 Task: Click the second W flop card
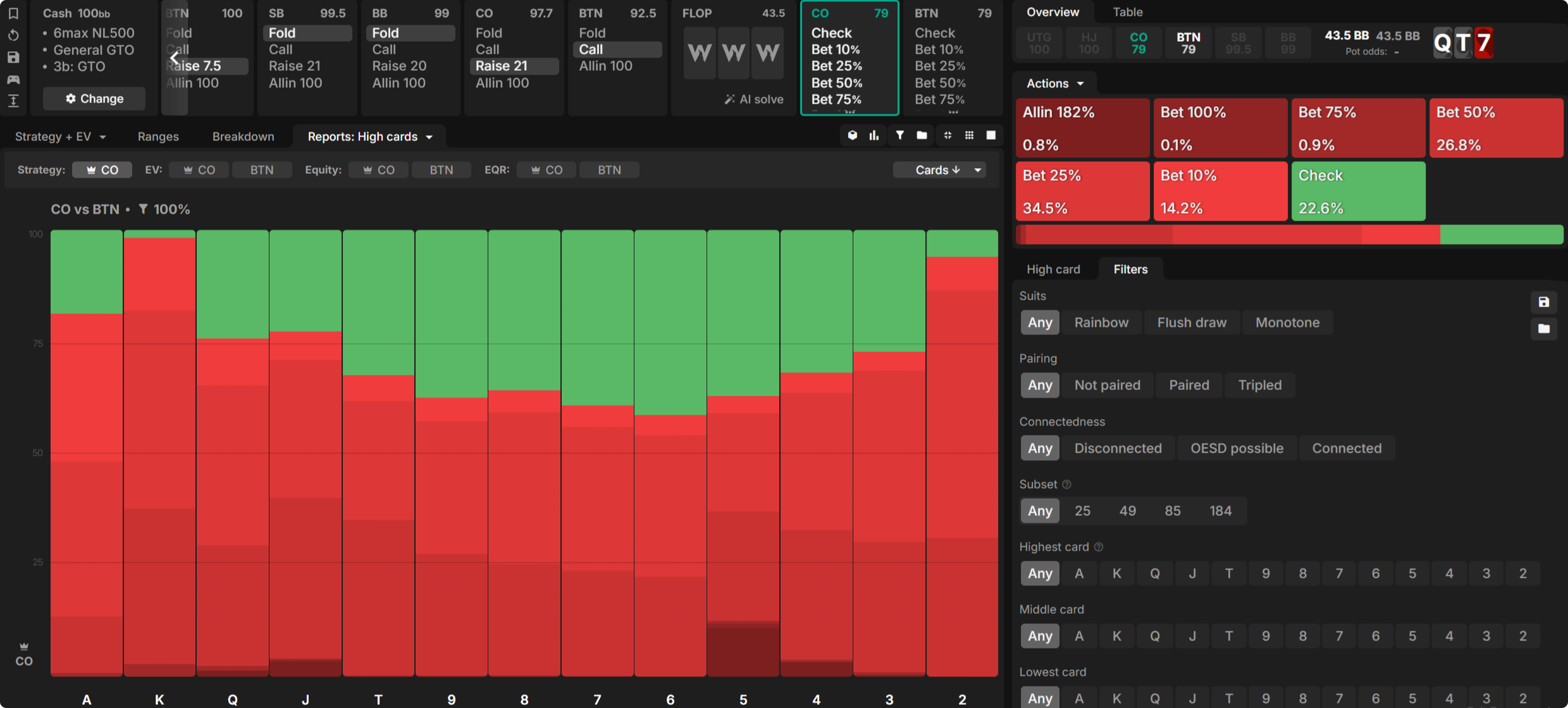coord(734,53)
